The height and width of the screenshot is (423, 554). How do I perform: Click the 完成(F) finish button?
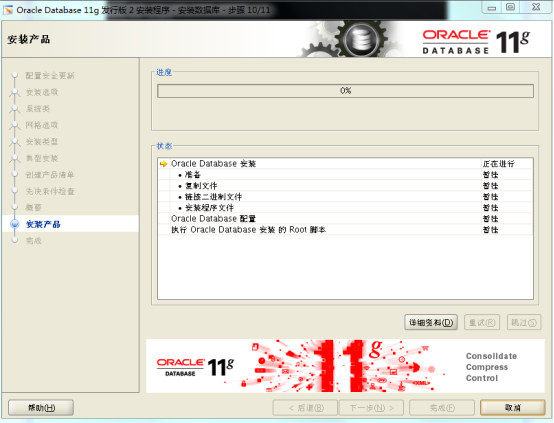coord(442,408)
